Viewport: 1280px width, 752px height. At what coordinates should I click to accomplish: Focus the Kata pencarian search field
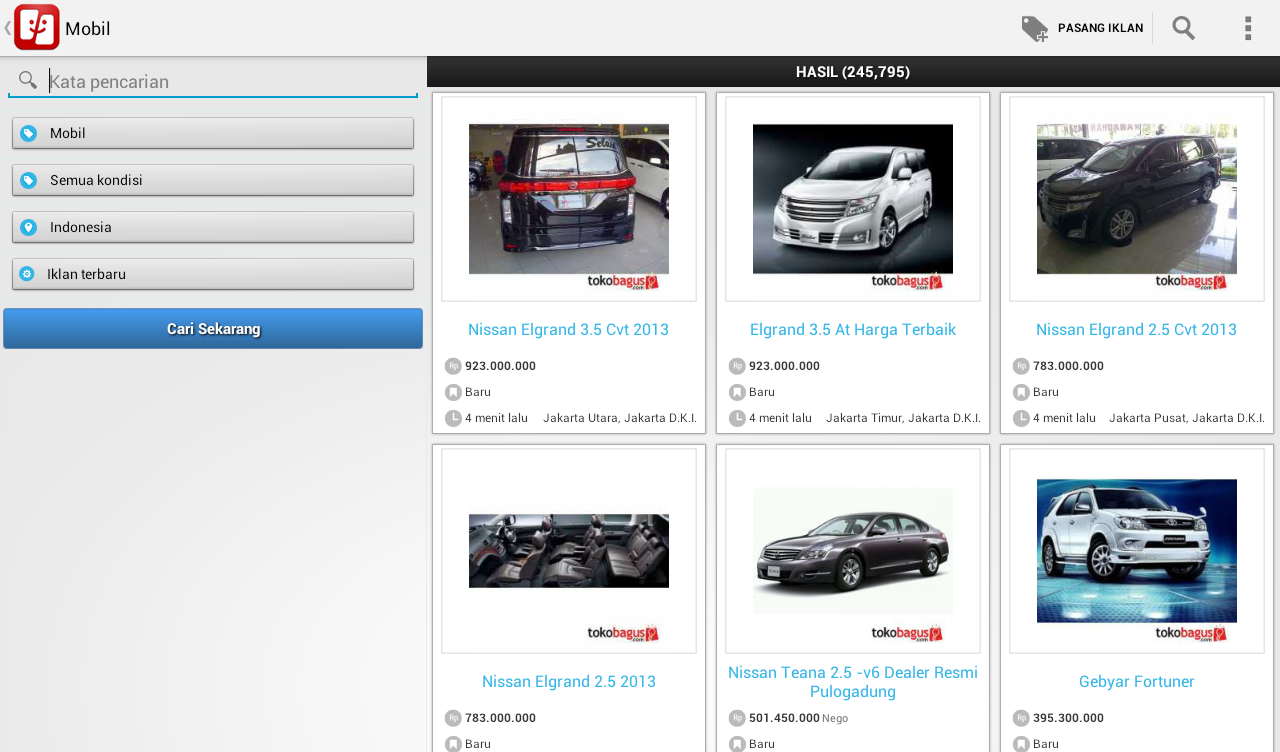(x=213, y=81)
